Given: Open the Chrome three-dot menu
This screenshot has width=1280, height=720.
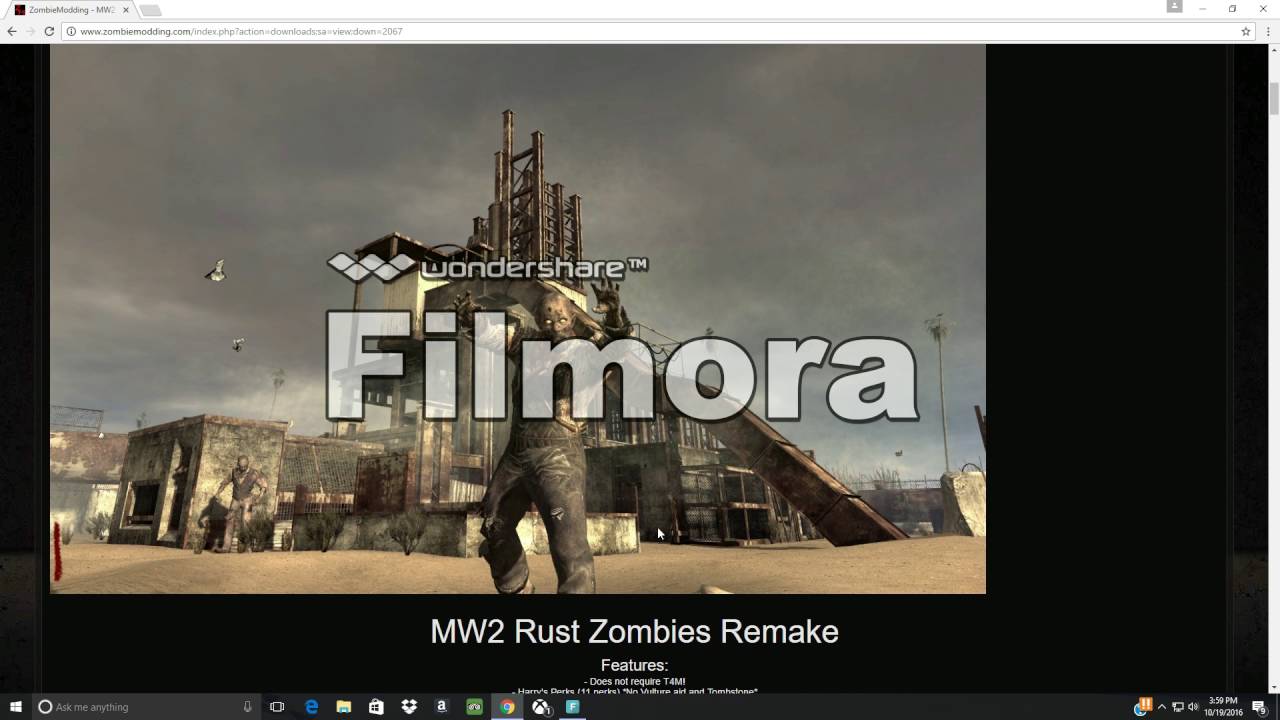Looking at the screenshot, I should (x=1266, y=31).
